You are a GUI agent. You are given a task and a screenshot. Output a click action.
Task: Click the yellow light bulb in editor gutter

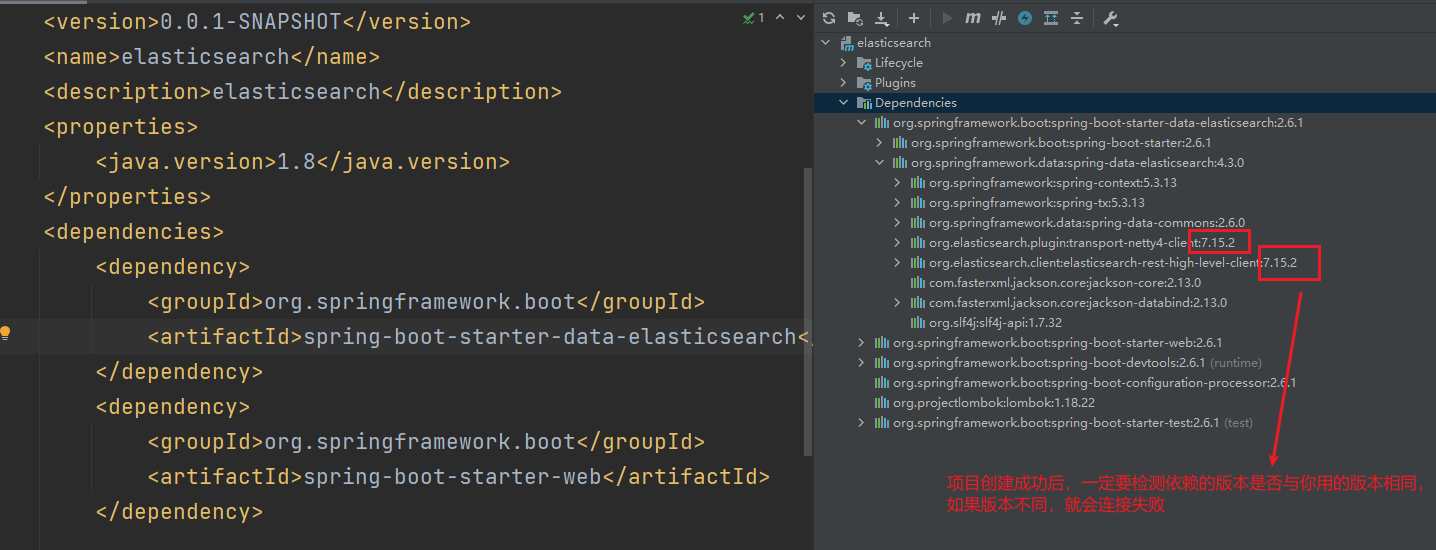(6, 333)
